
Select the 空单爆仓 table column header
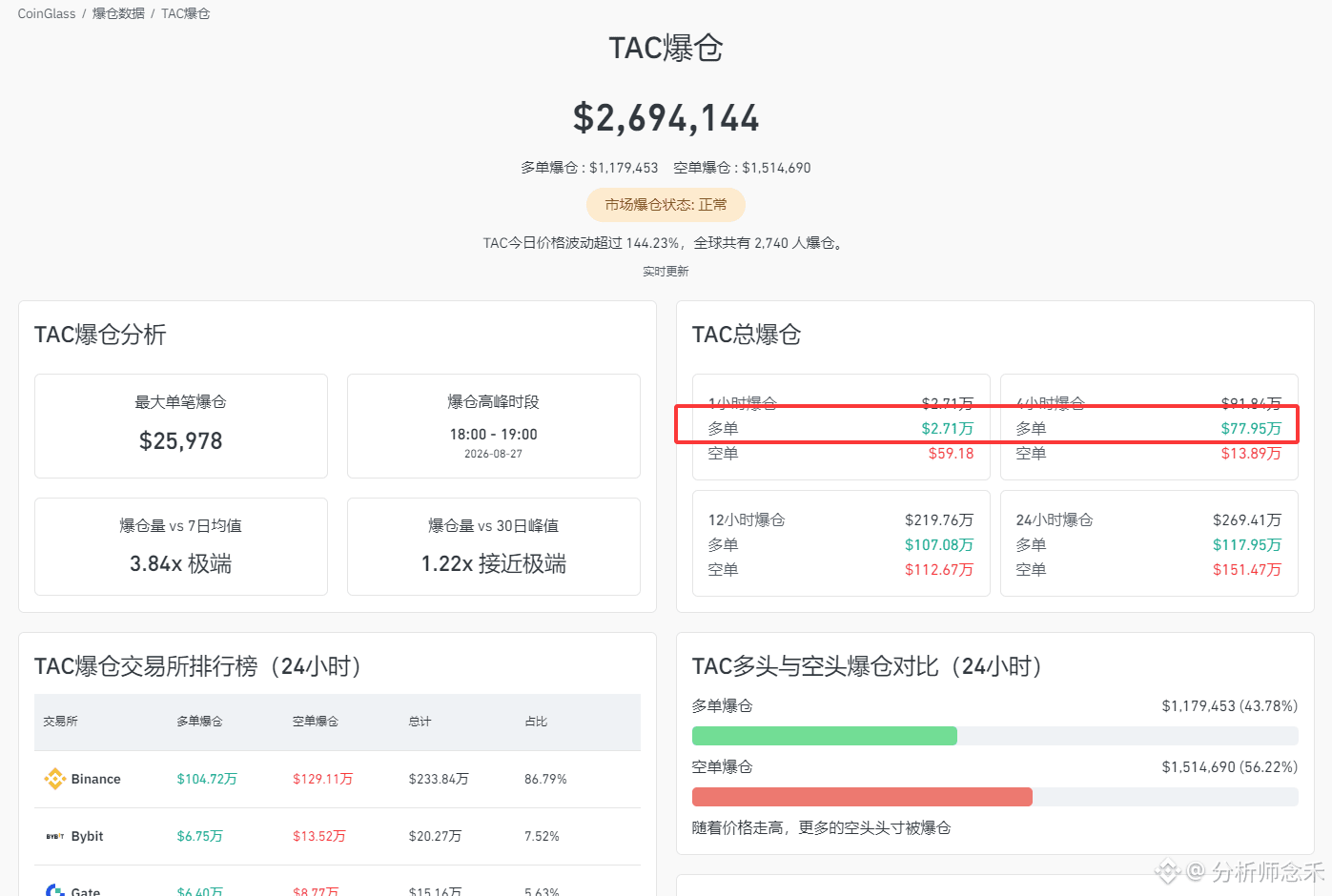point(316,722)
